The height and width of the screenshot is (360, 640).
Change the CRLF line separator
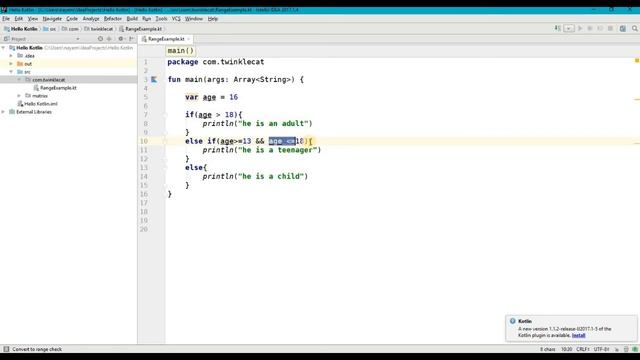coord(582,349)
